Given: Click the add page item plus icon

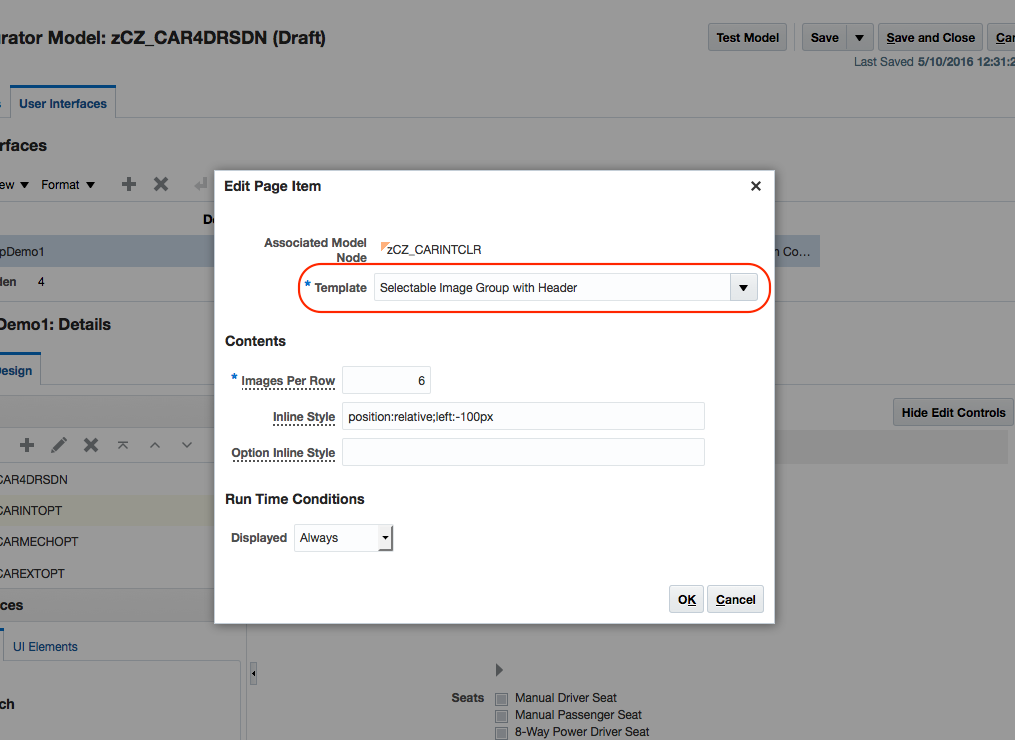Looking at the screenshot, I should click(x=27, y=445).
